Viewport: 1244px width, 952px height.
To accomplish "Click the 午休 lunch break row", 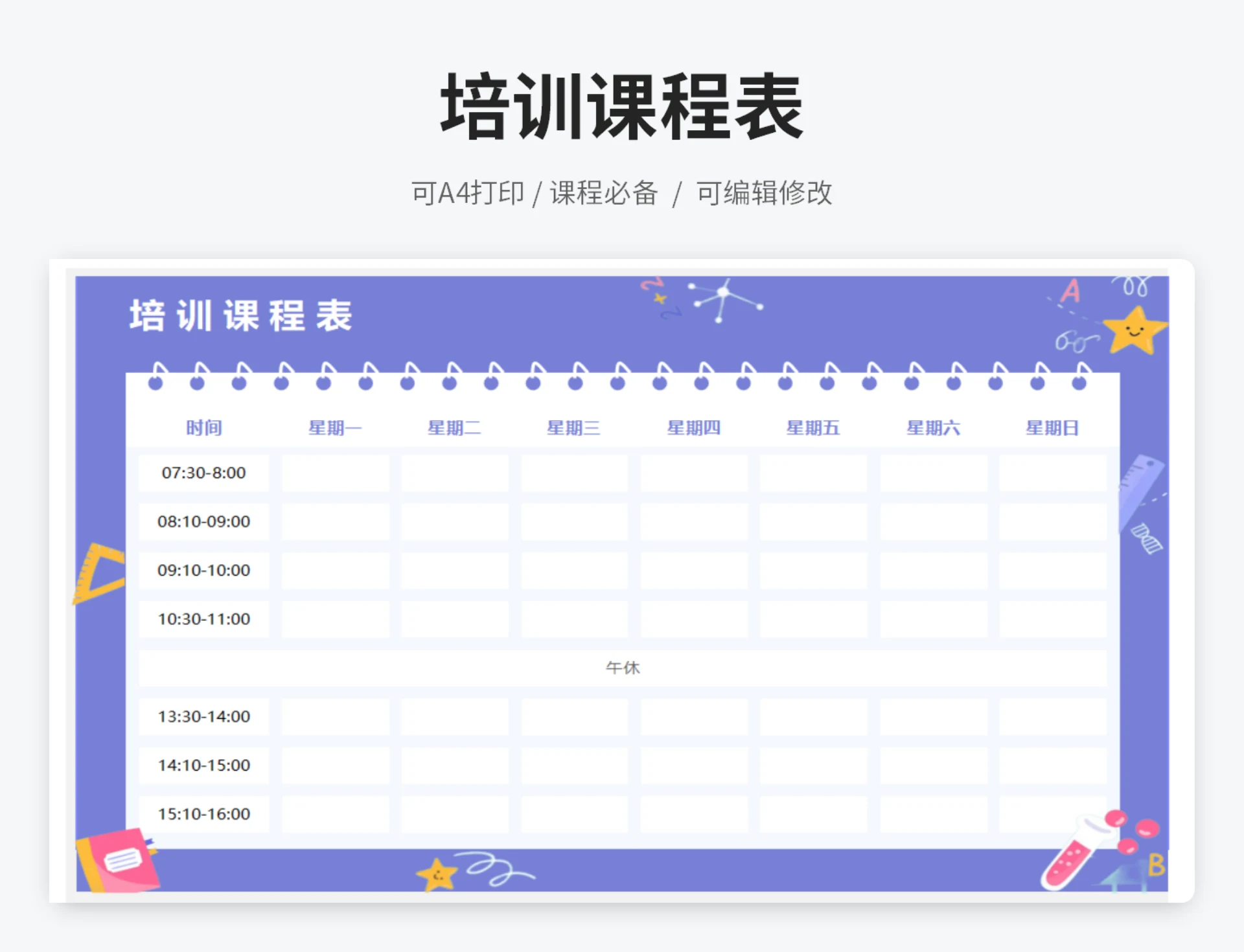I will (622, 668).
